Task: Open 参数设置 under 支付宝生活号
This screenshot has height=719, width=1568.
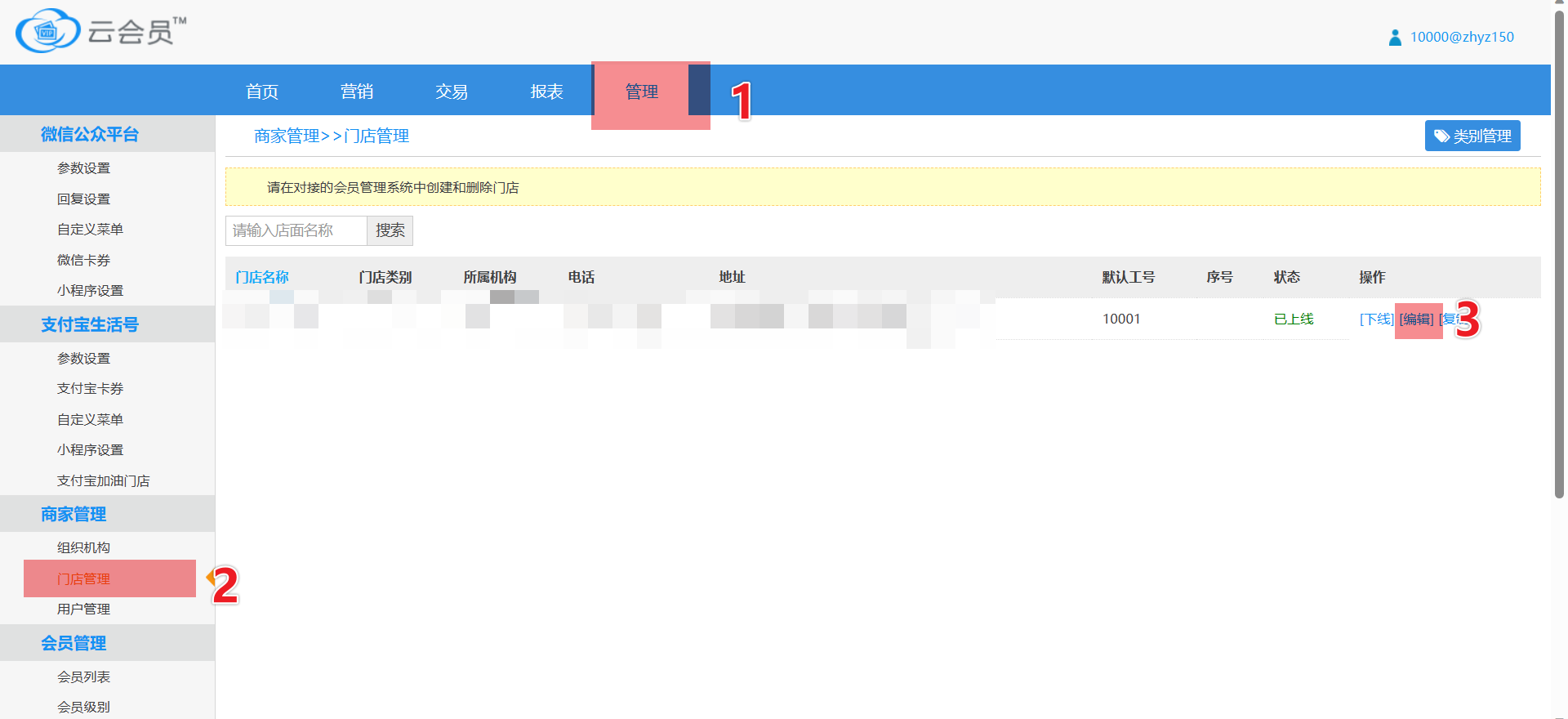Action: 83,358
